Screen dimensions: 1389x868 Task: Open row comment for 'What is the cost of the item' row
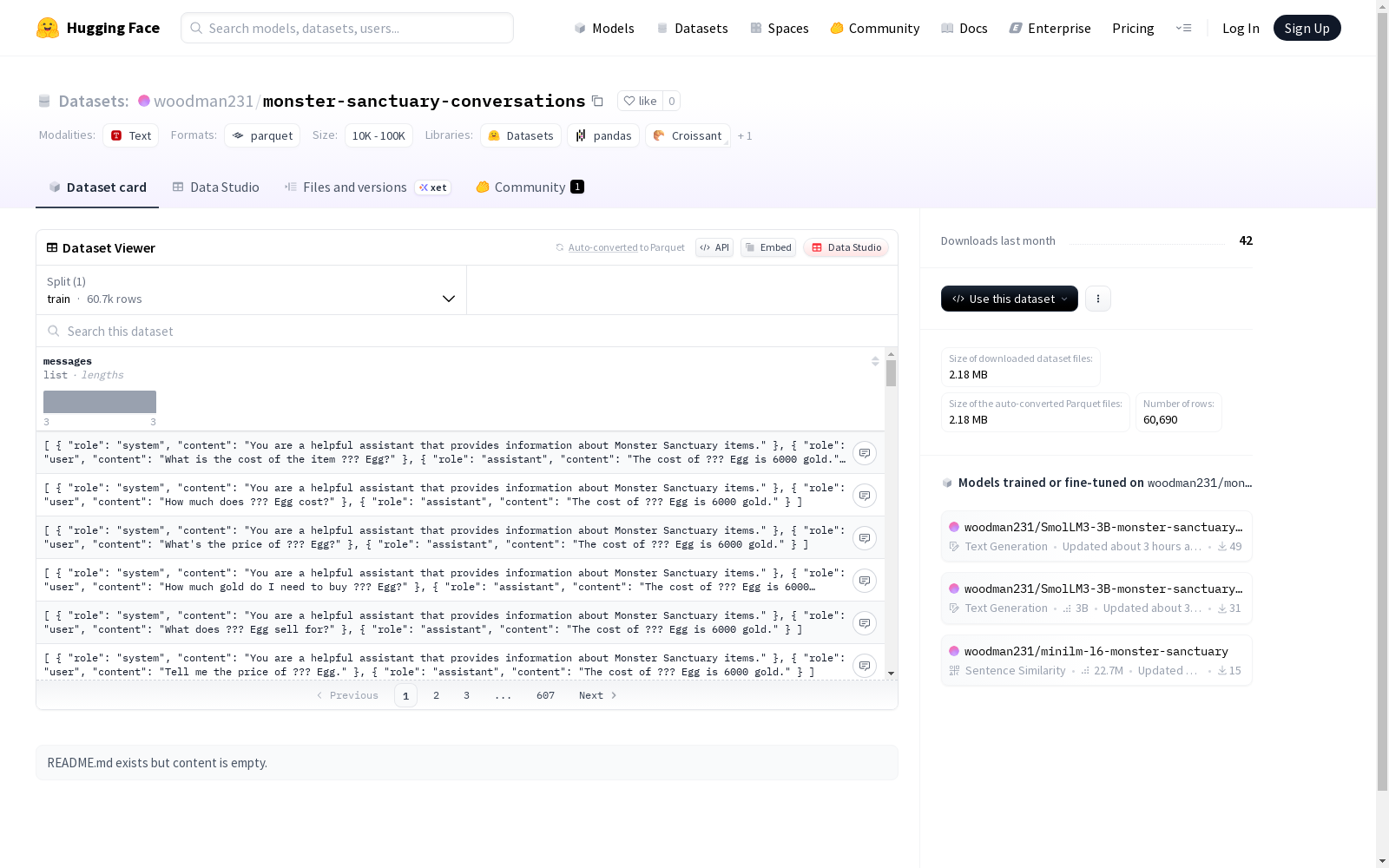coord(865,453)
